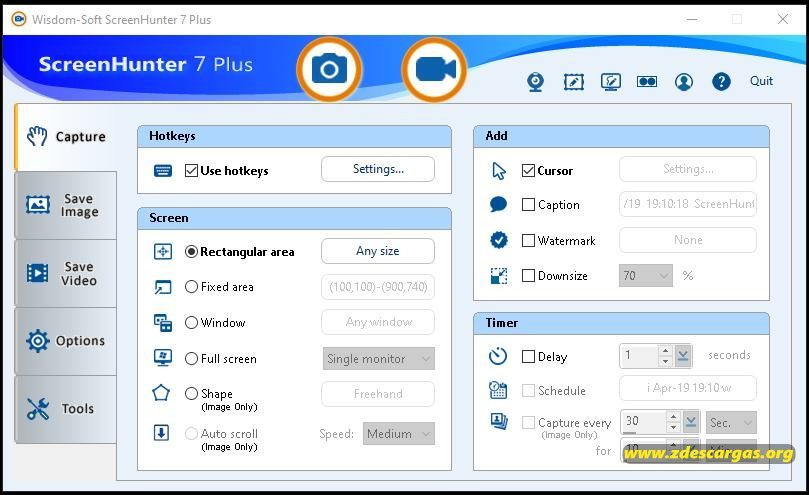Screen dimensions: 809x495
Task: Click the rectangular area crosshair icon
Action: click(x=163, y=251)
